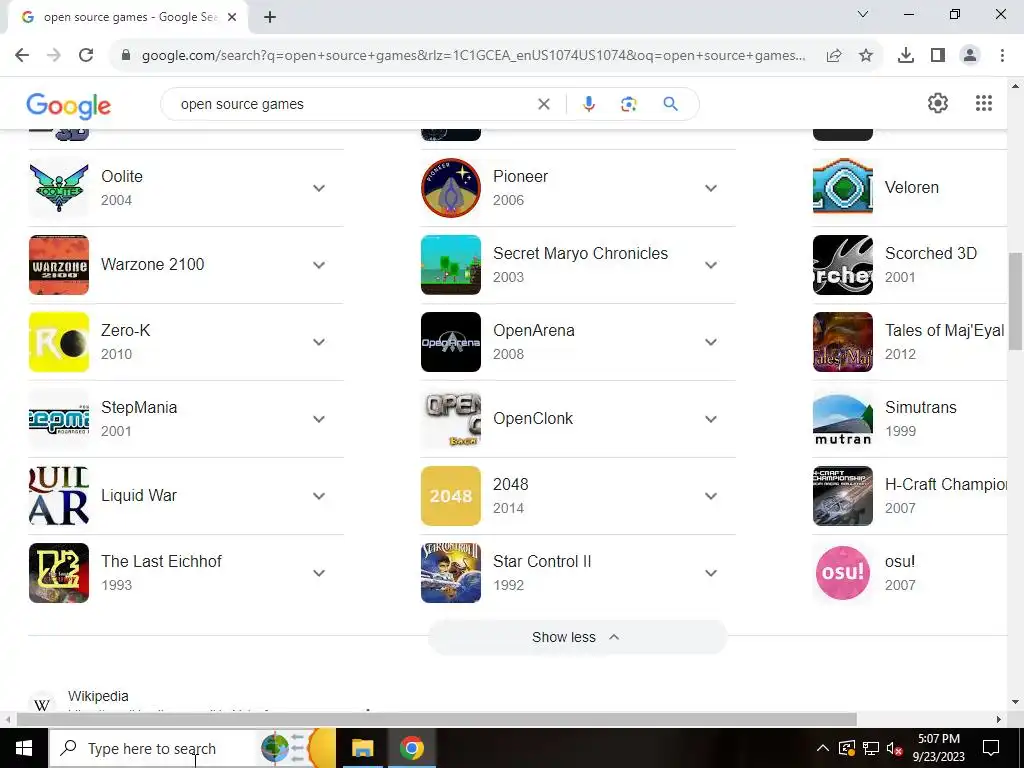The image size is (1024, 768).
Task: Open a new tab with plus
Action: 270,17
